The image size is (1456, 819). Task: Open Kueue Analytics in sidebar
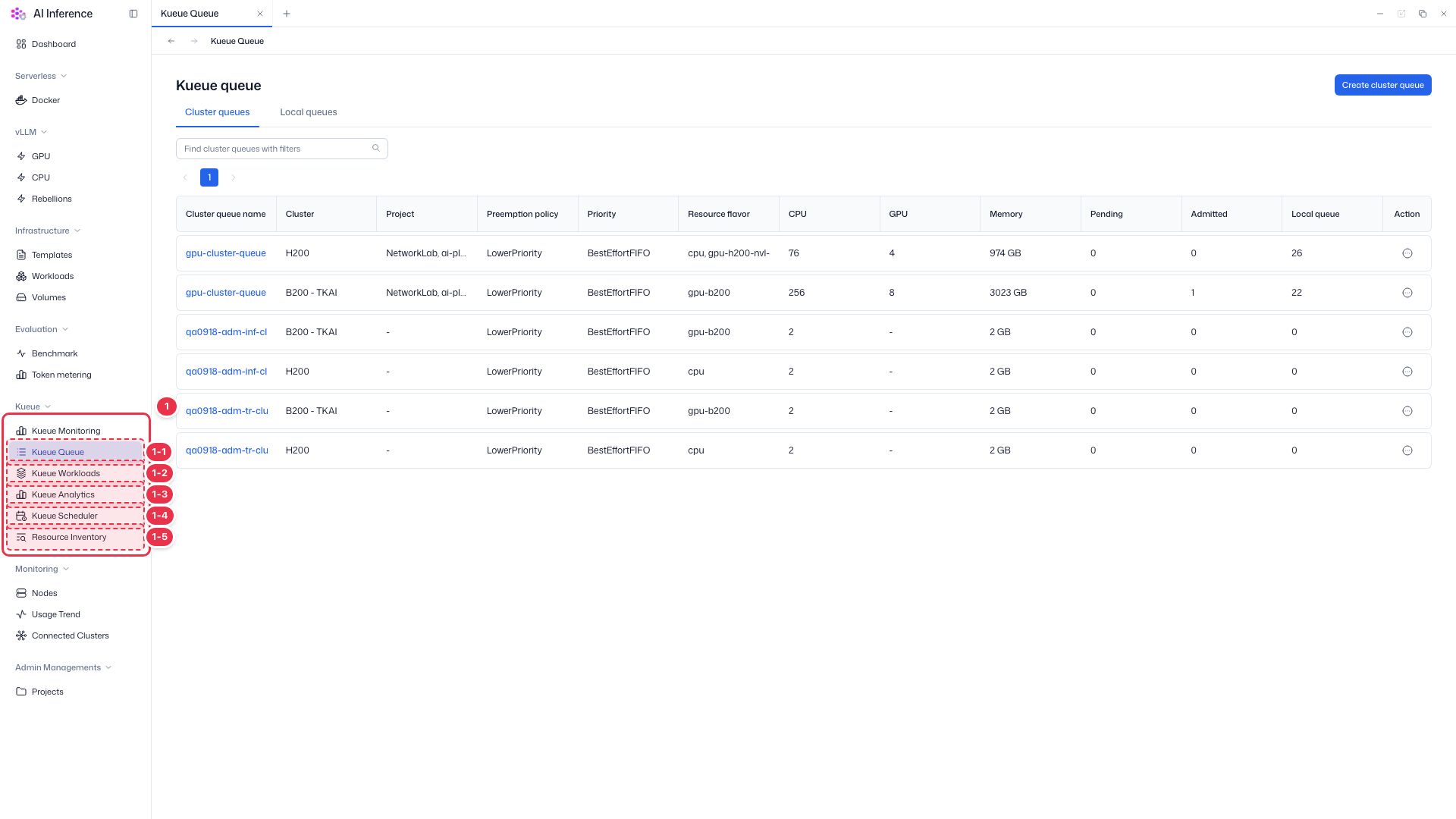click(x=55, y=494)
